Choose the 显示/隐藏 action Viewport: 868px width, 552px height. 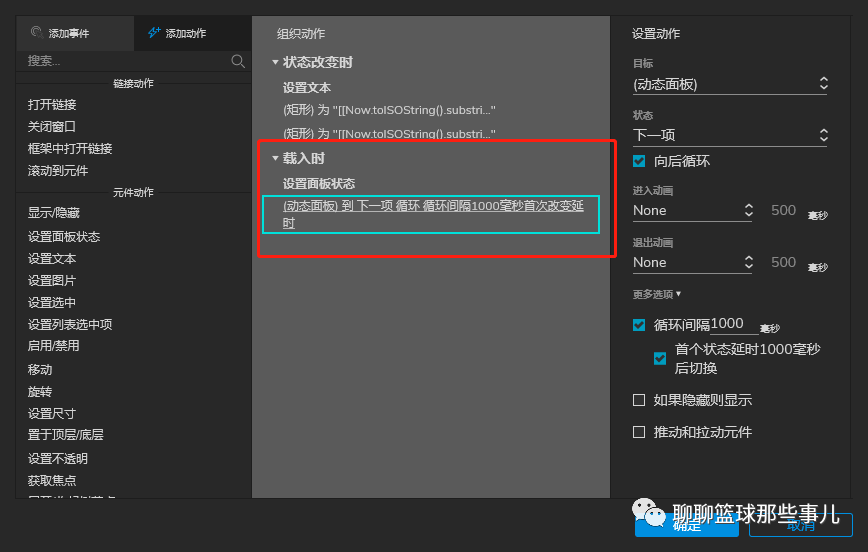[x=54, y=213]
